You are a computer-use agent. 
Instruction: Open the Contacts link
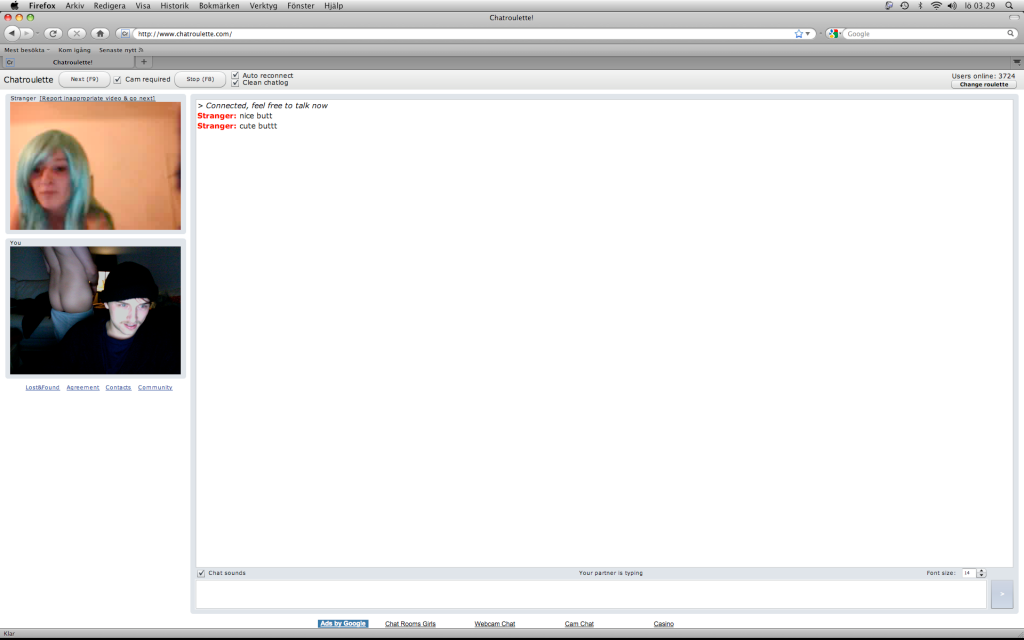coord(118,387)
